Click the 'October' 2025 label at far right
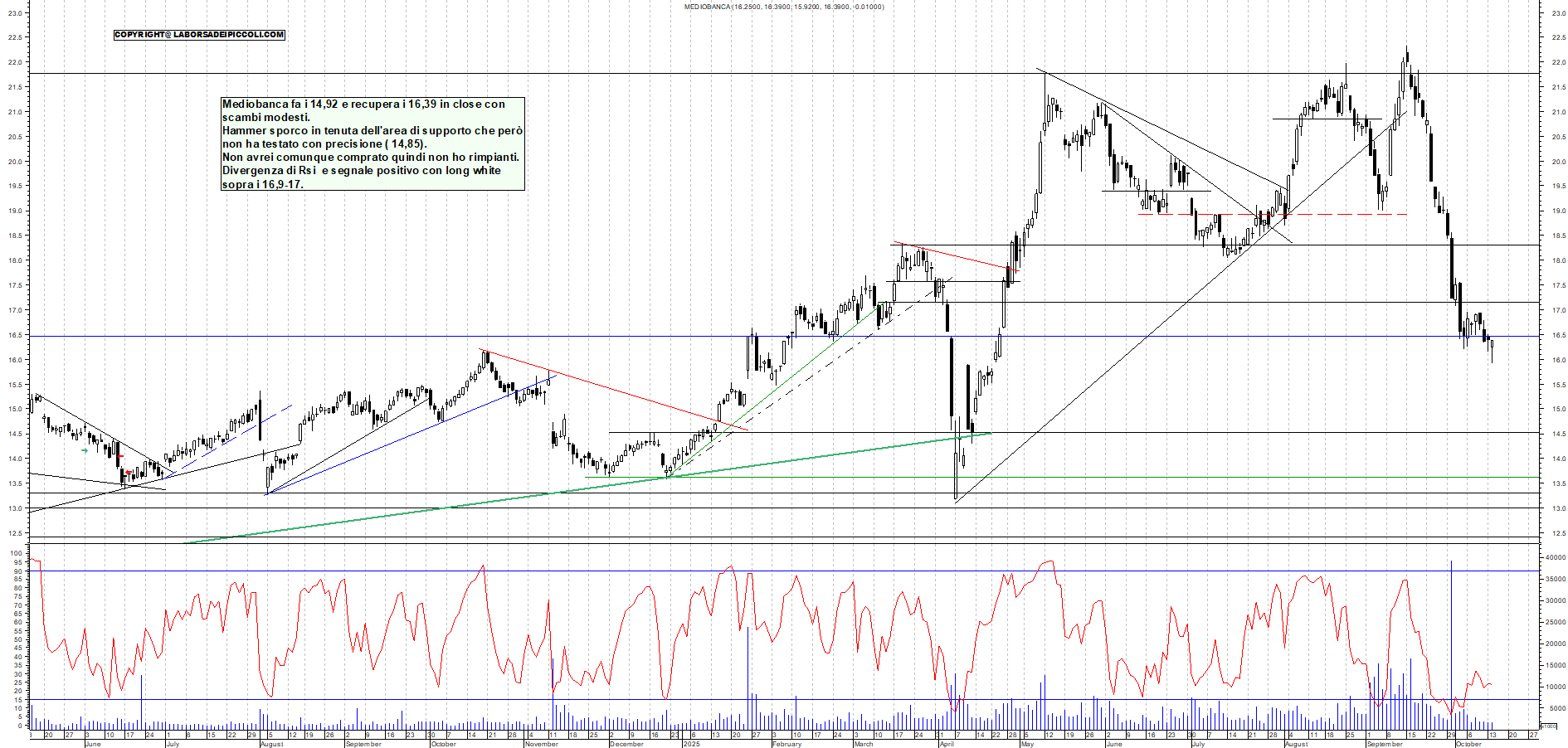This screenshot has height=748, width=1568. click(1468, 744)
